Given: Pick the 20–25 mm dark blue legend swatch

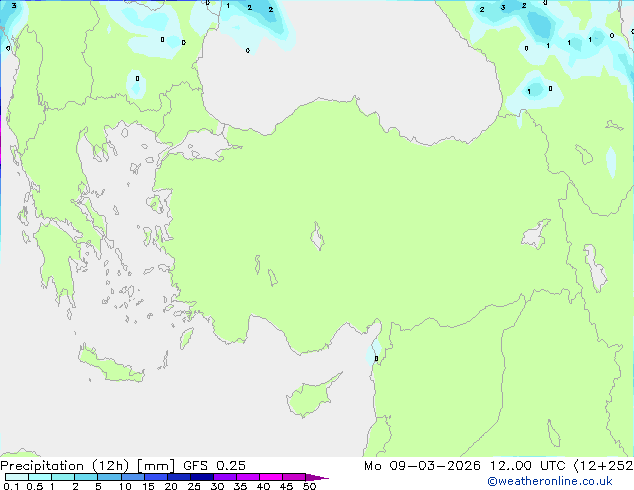Looking at the screenshot, I should click(x=178, y=477).
